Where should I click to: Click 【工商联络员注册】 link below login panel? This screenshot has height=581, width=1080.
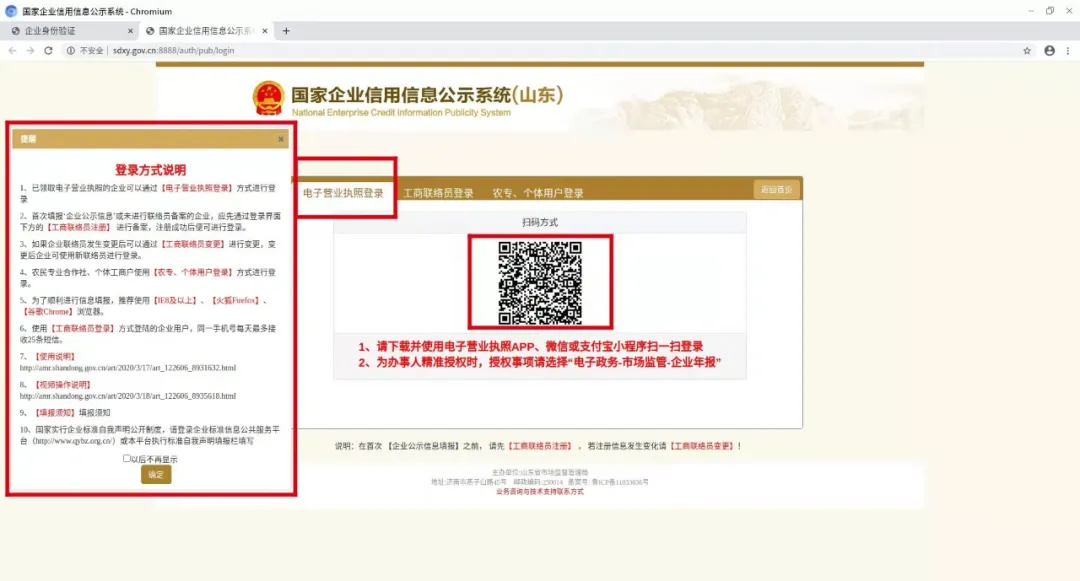point(541,446)
